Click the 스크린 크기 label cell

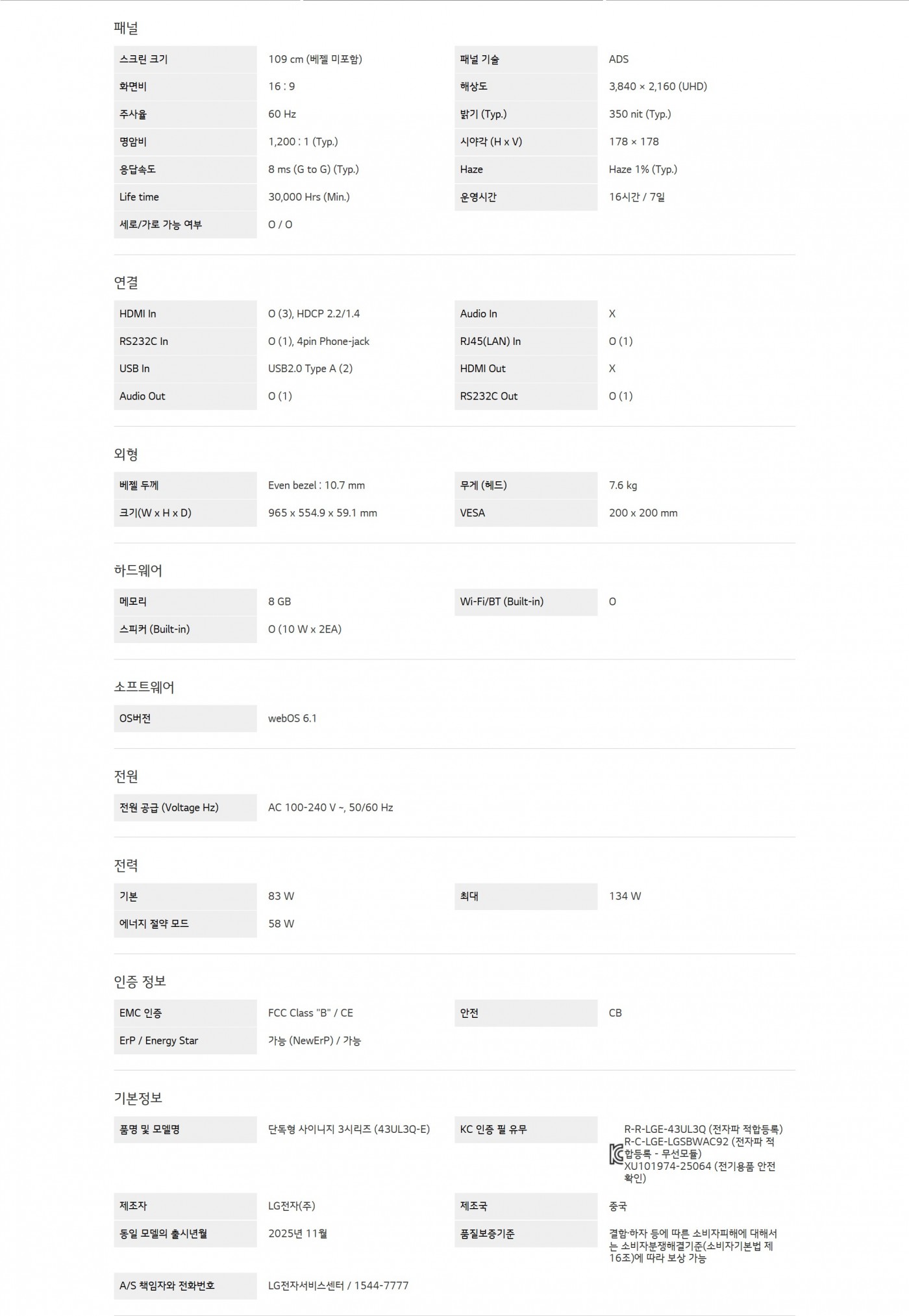pyautogui.click(x=185, y=59)
